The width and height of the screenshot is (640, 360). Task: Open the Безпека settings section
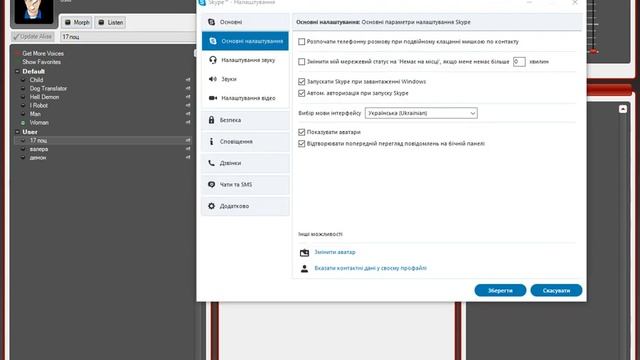(x=245, y=120)
